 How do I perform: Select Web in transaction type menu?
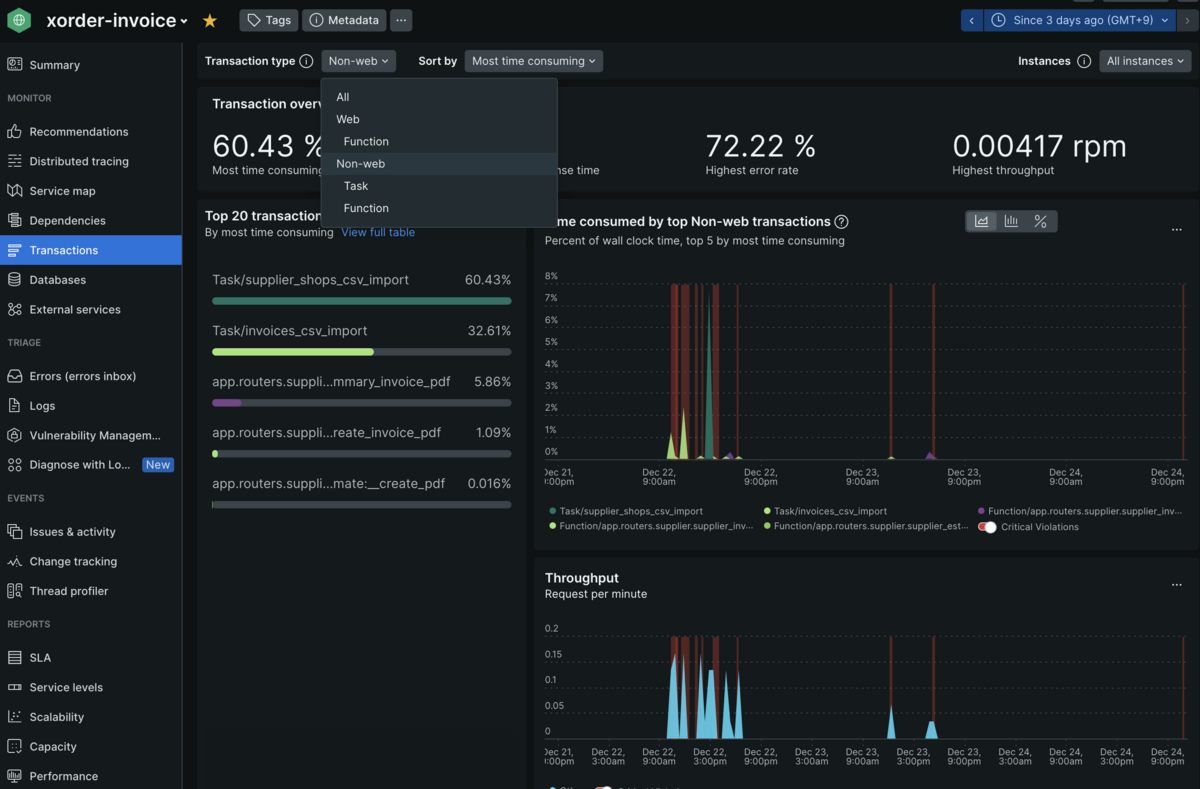pyautogui.click(x=439, y=119)
